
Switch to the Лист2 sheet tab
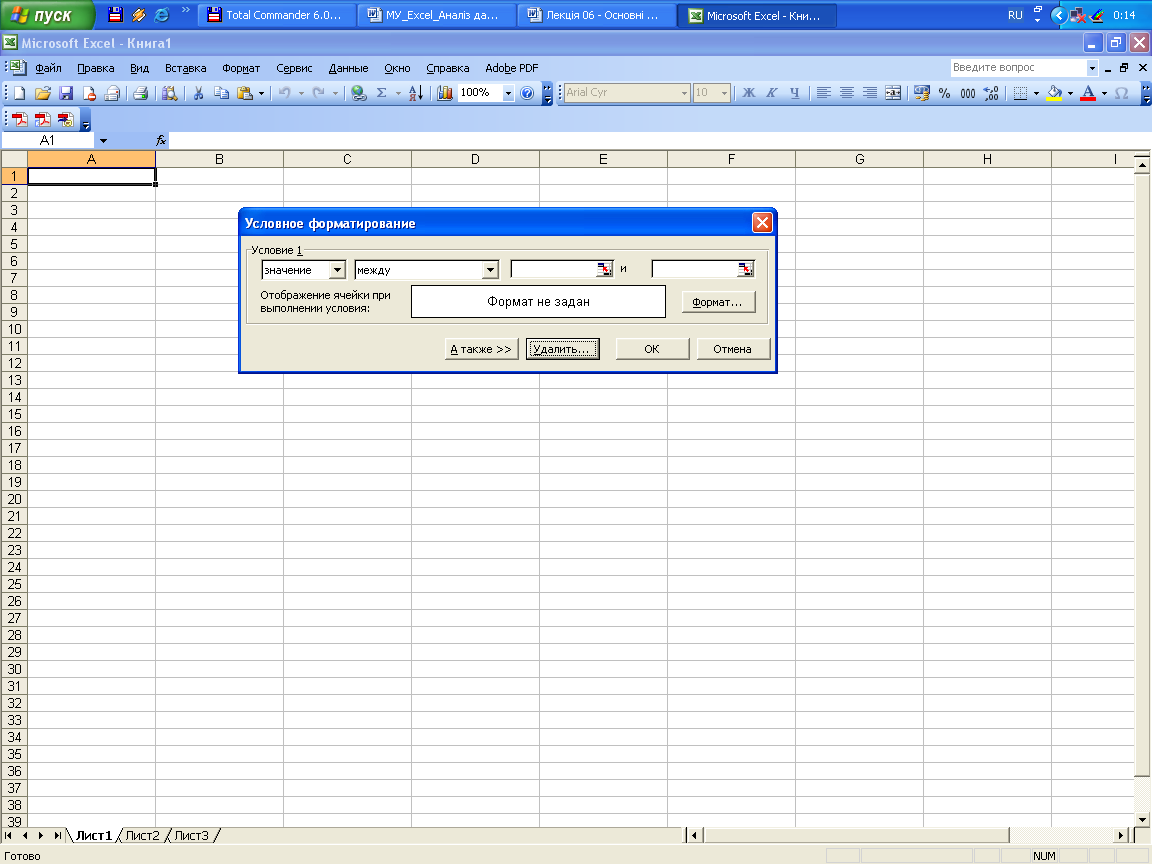(142, 835)
